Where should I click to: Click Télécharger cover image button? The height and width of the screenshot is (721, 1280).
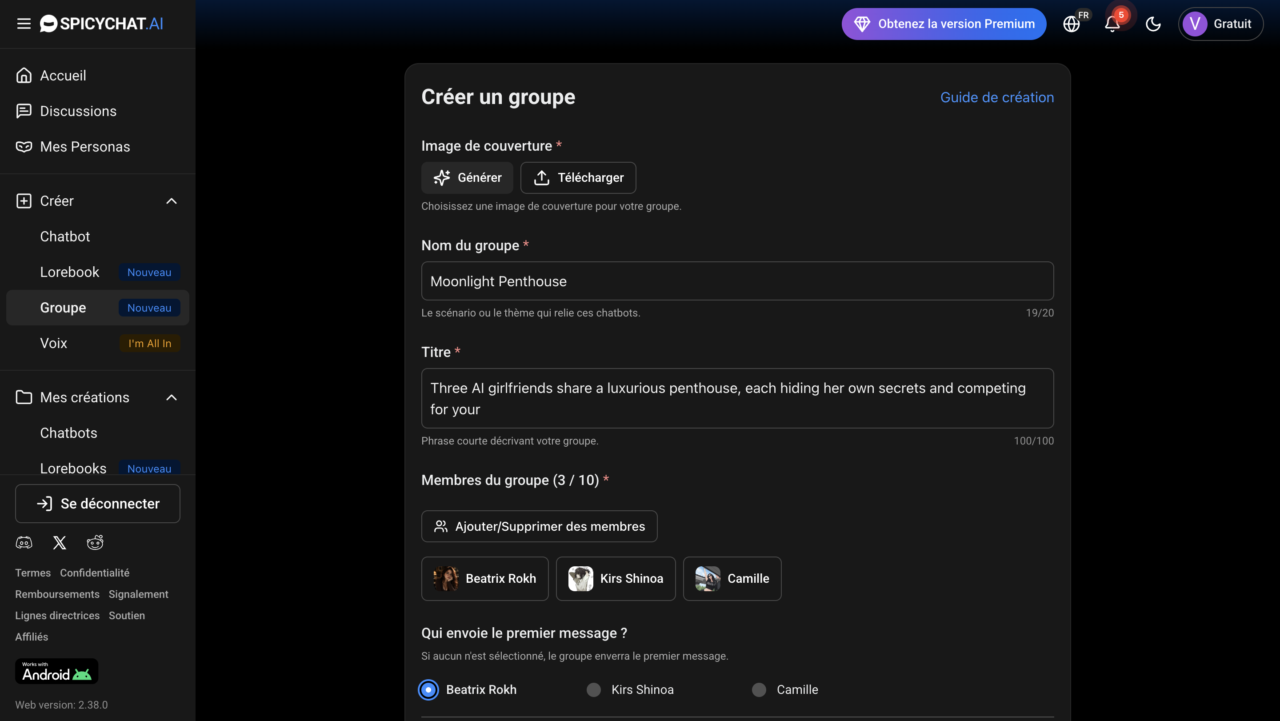pyautogui.click(x=578, y=178)
